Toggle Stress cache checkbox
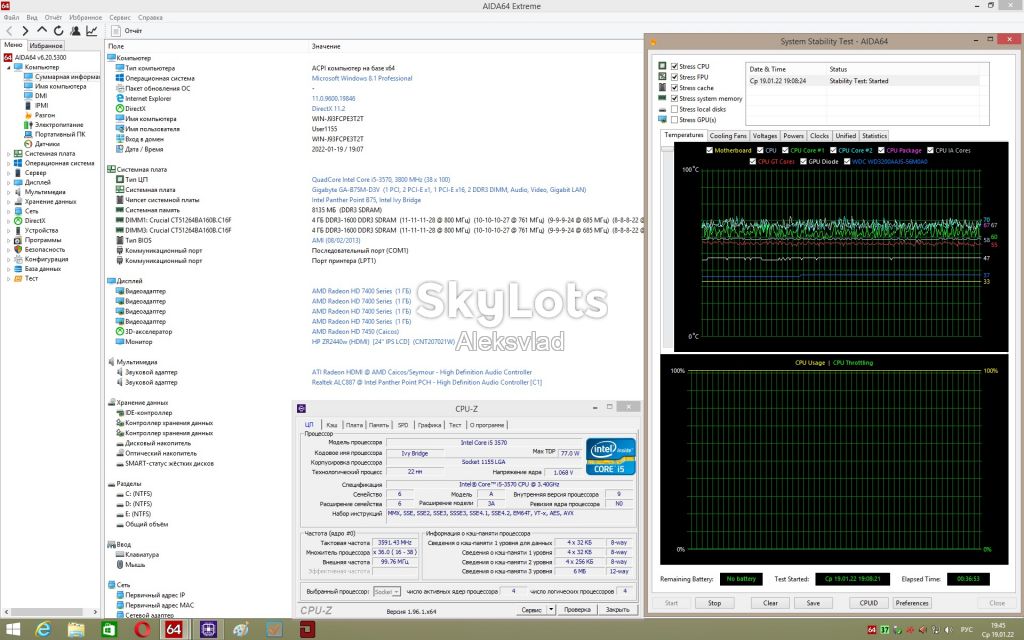This screenshot has width=1024, height=640. click(675, 88)
